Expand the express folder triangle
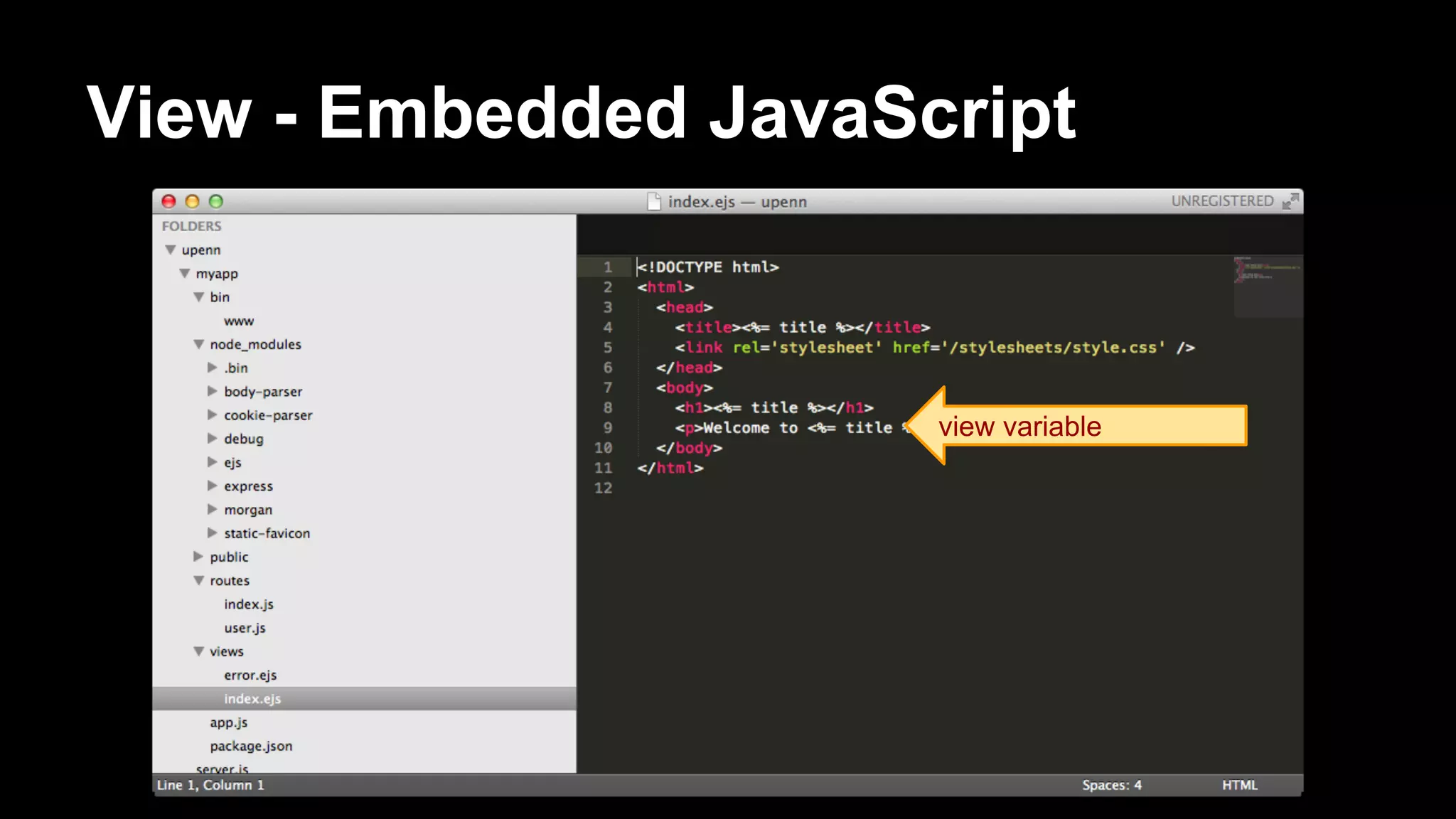The image size is (1456, 819). tap(213, 486)
